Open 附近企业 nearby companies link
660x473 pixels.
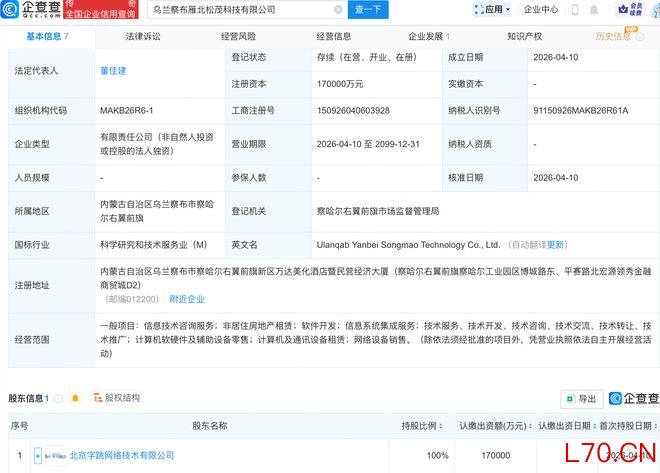click(x=187, y=299)
